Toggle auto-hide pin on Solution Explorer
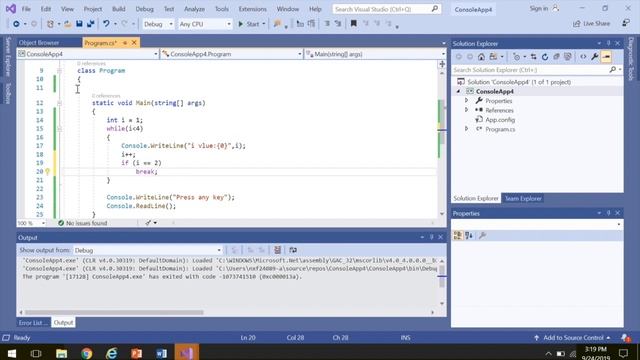 608,43
